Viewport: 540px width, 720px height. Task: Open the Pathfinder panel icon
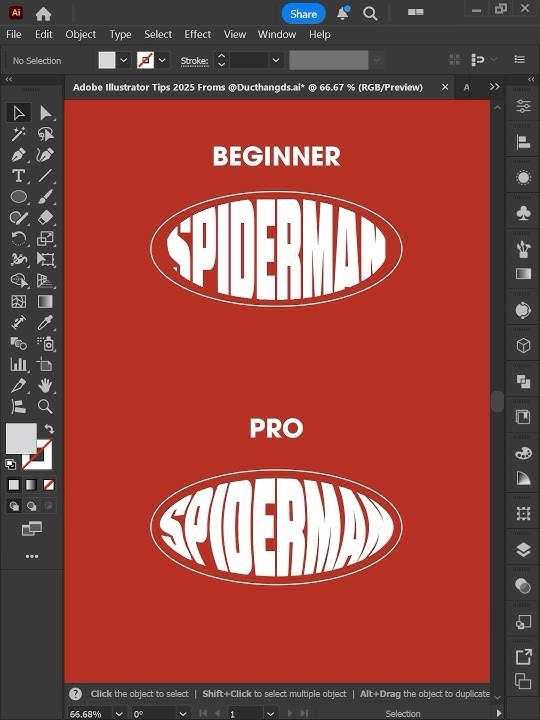[523, 381]
